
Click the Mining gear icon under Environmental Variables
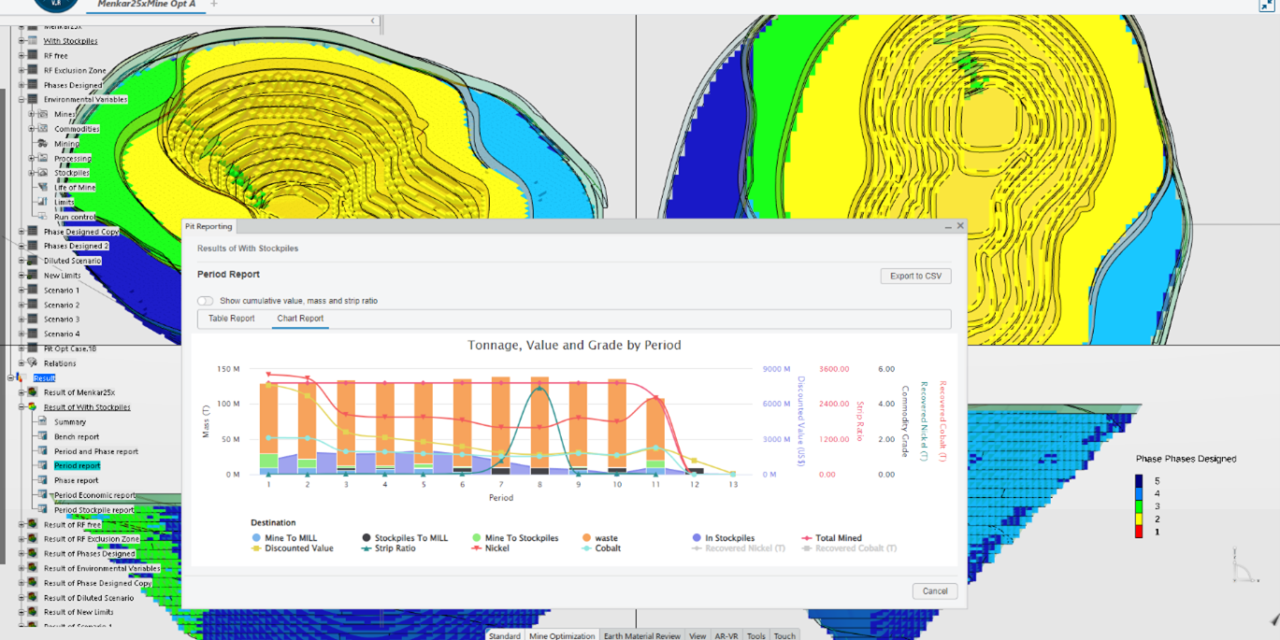42,144
